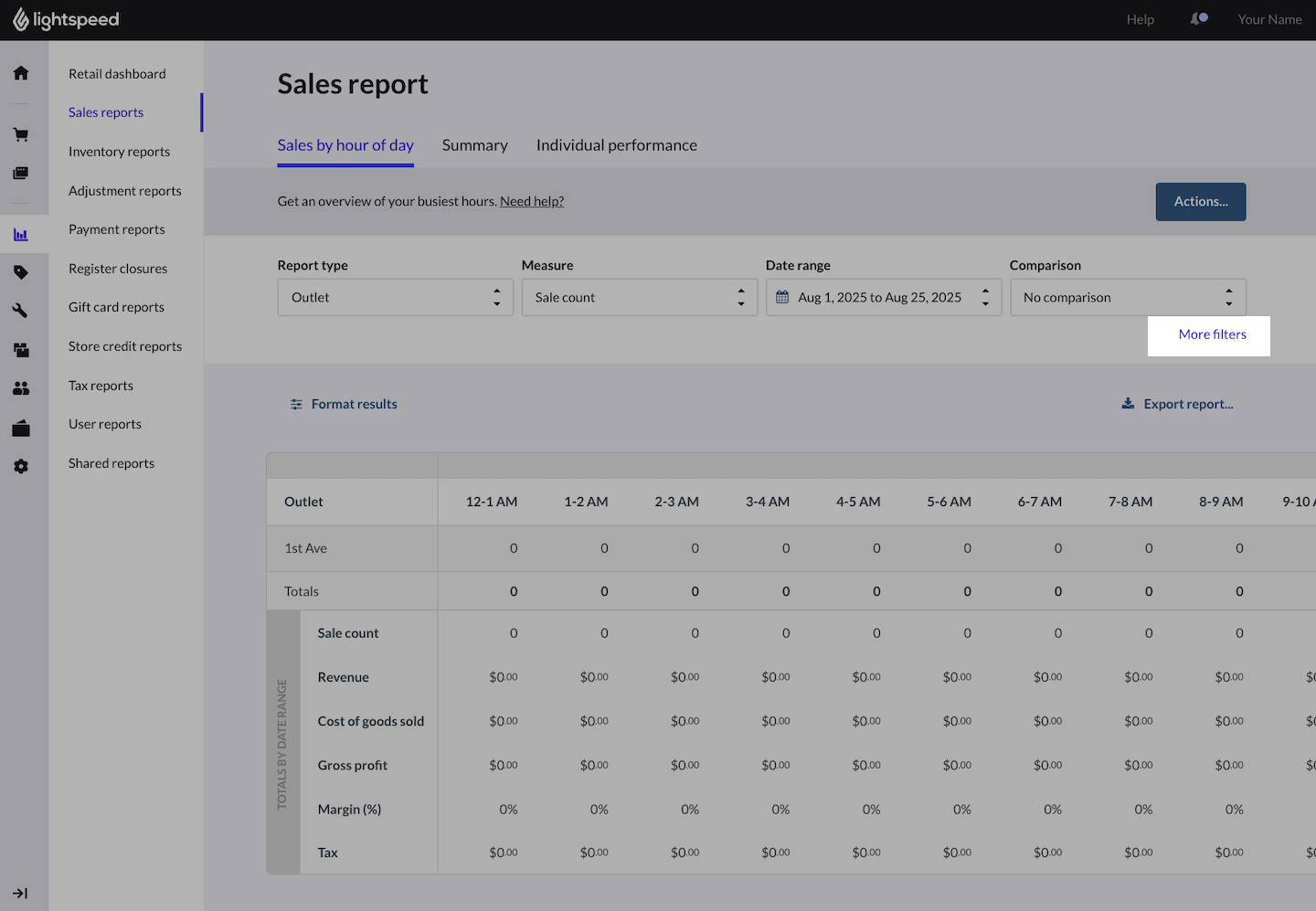Open Gift card reports in side menu

point(116,307)
